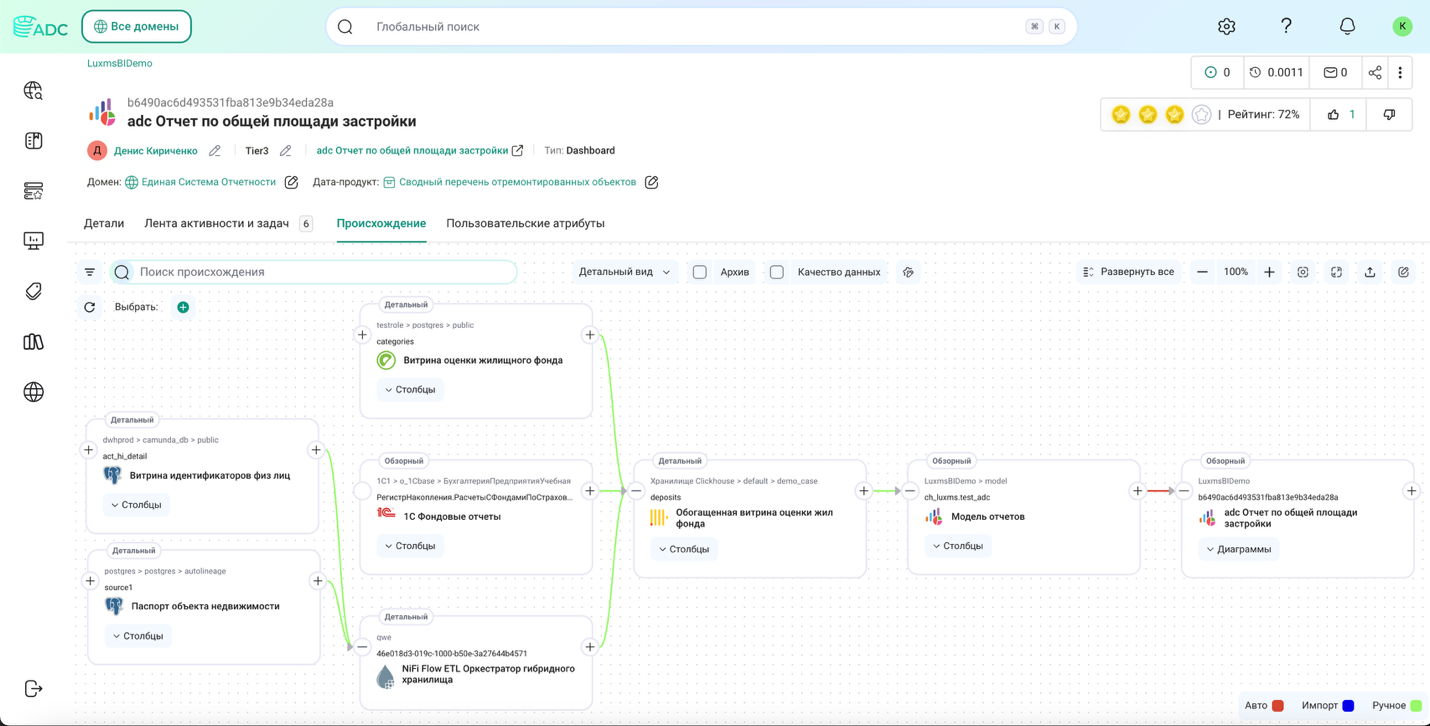Click the lineage filter icon
The height and width of the screenshot is (726, 1430).
90,272
